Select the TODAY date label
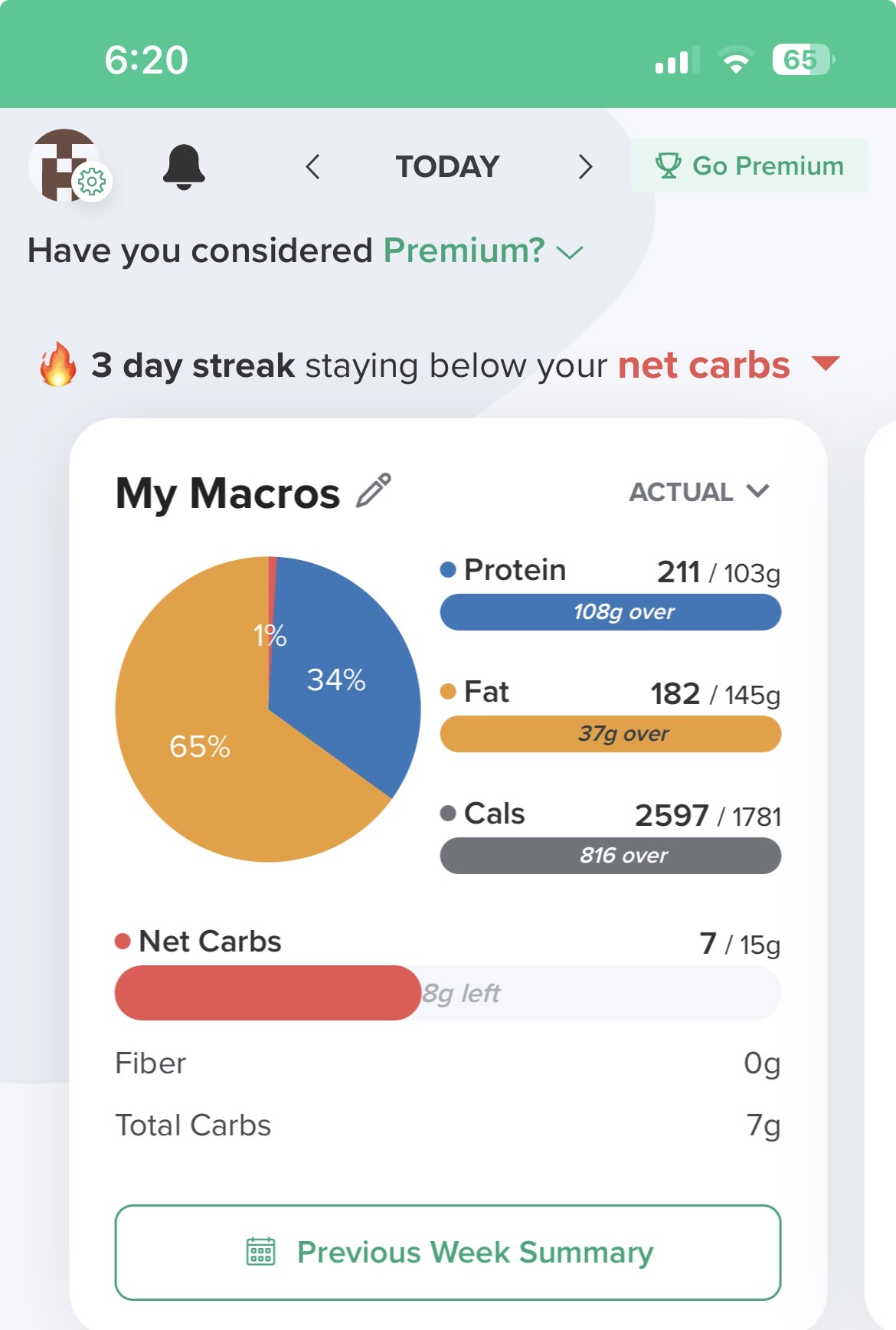896x1330 pixels. point(447,166)
